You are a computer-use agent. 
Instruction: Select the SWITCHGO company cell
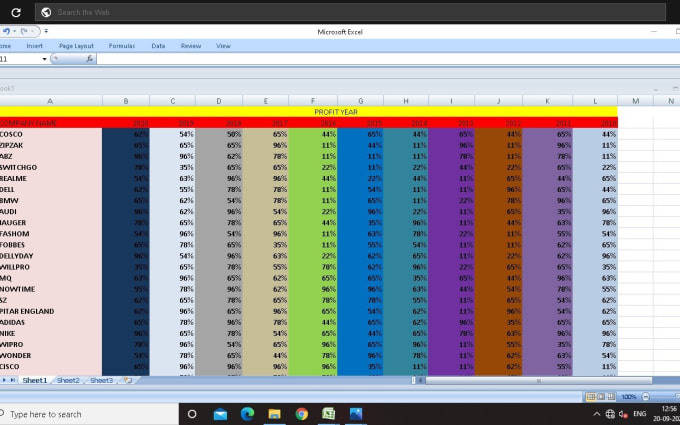click(x=51, y=167)
